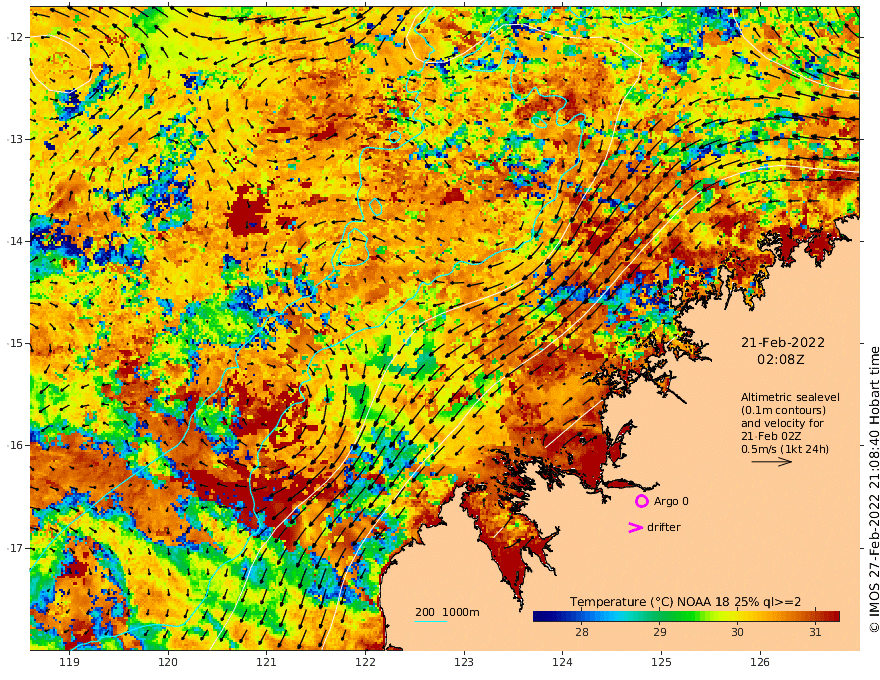Screen dimensions: 880x680
Task: Click longitude axis label 120
Action: pos(168,662)
